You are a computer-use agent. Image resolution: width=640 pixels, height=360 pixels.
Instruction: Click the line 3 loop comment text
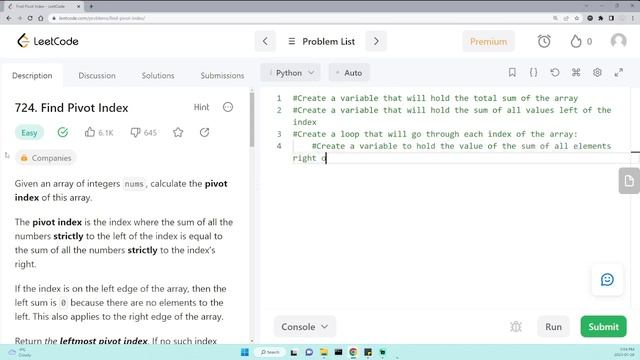pos(435,134)
